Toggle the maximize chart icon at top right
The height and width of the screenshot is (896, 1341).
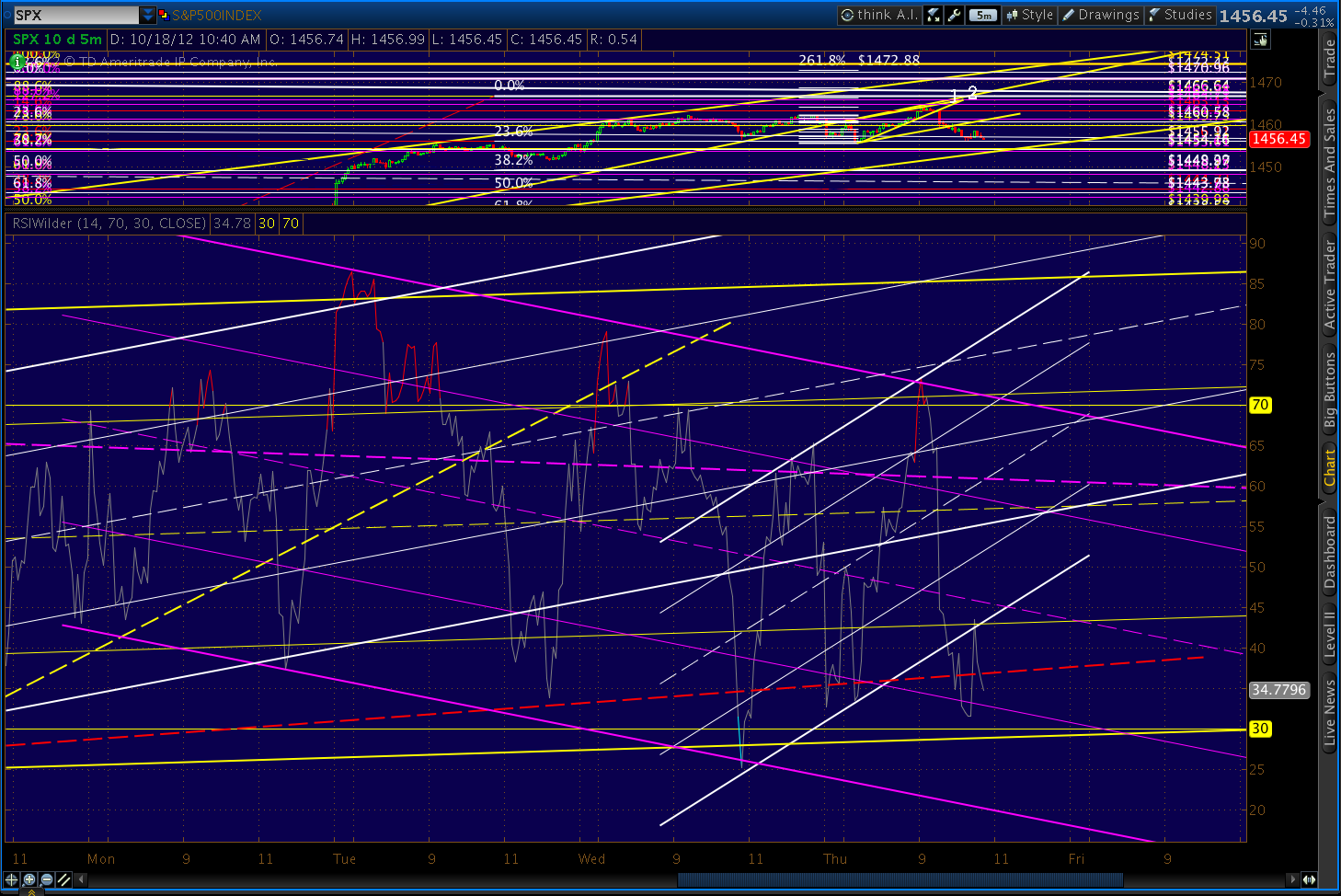1260,40
